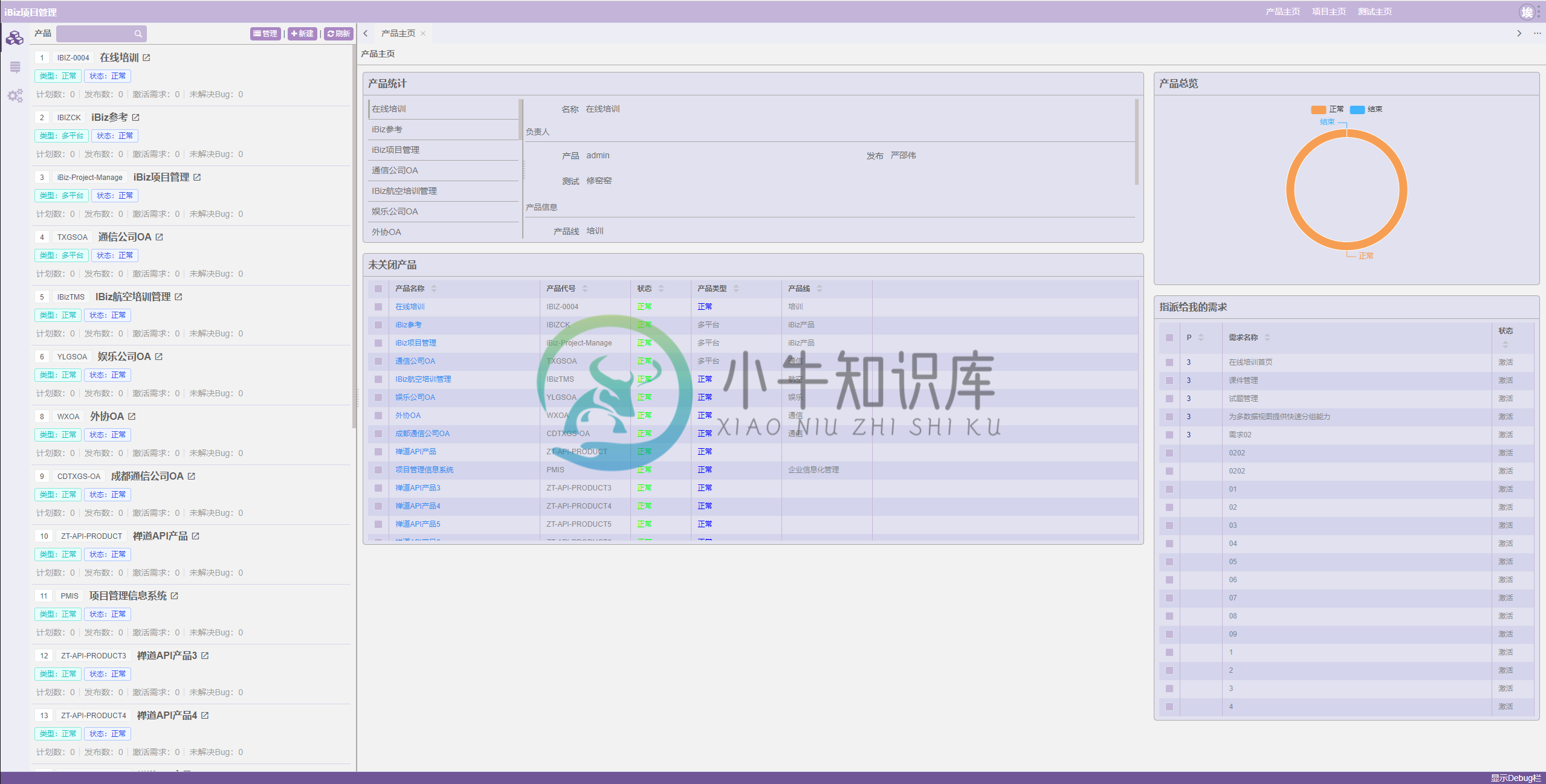Open external link icon next to 娱乐公司OA
The height and width of the screenshot is (784, 1546).
[x=158, y=356]
